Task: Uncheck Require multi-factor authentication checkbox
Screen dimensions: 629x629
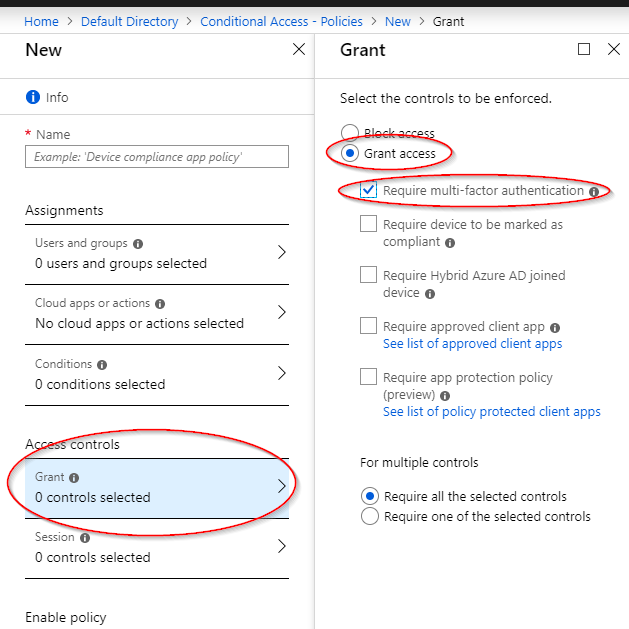Action: coord(368,190)
